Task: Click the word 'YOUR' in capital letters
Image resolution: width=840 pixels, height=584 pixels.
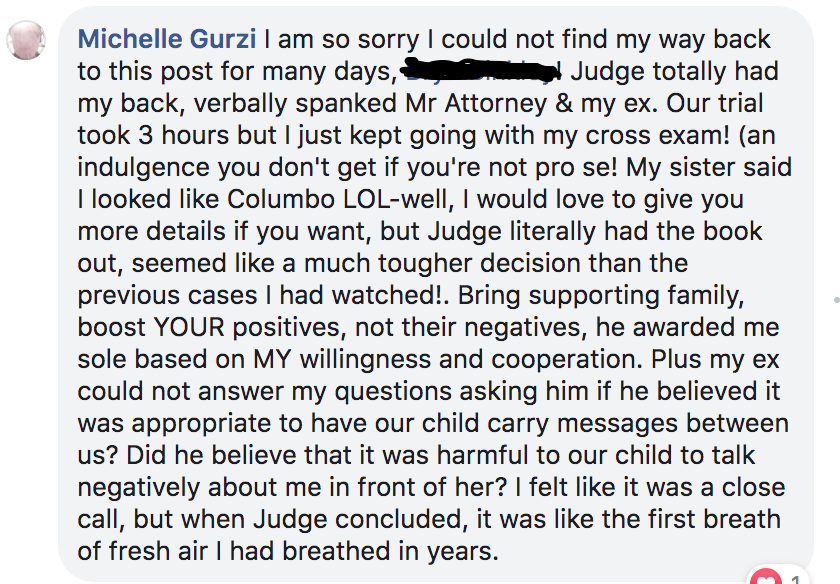Action: pos(189,327)
